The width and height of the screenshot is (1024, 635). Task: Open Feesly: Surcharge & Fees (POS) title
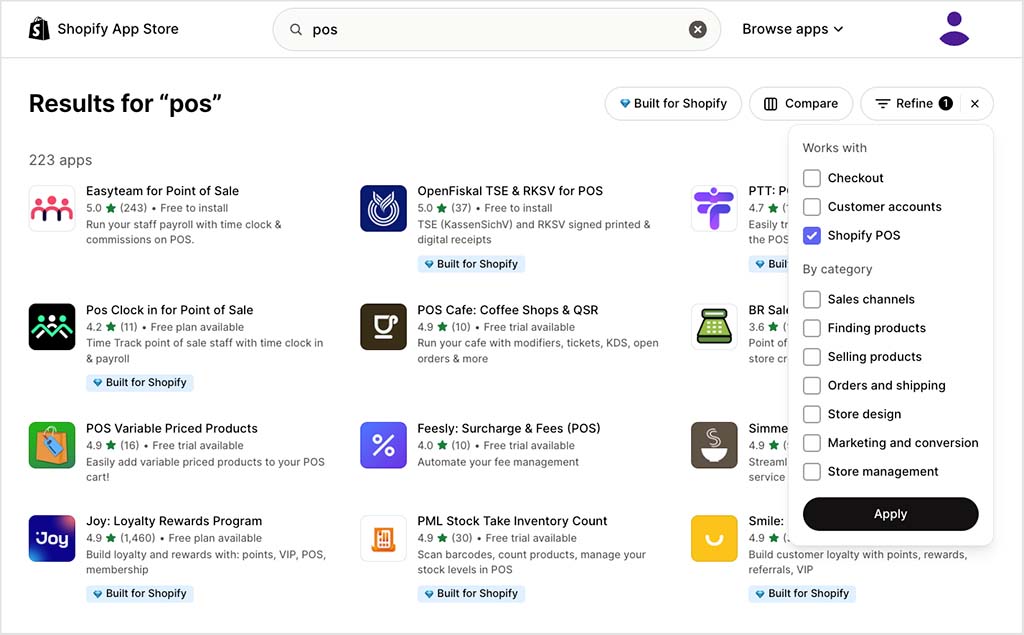pyautogui.click(x=509, y=429)
